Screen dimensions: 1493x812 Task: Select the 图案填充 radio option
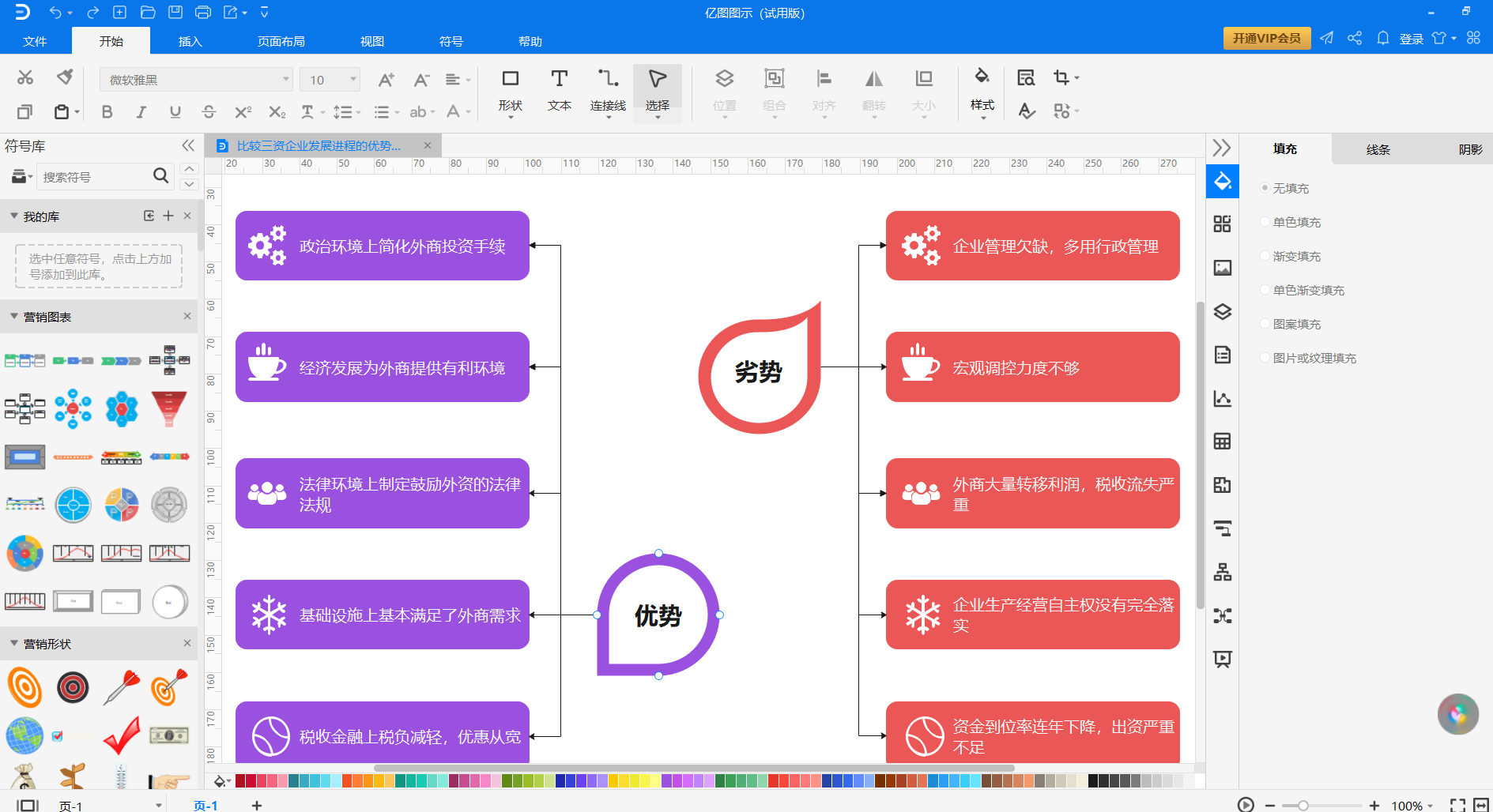(x=1265, y=324)
